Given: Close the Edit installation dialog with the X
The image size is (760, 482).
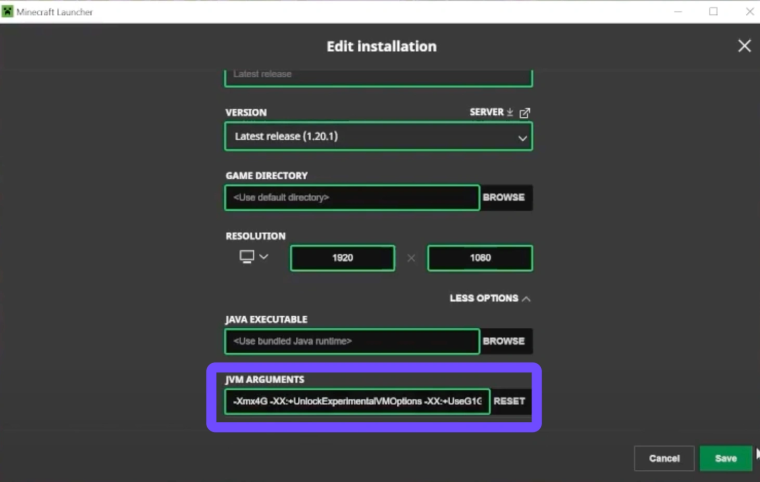Looking at the screenshot, I should (x=744, y=46).
